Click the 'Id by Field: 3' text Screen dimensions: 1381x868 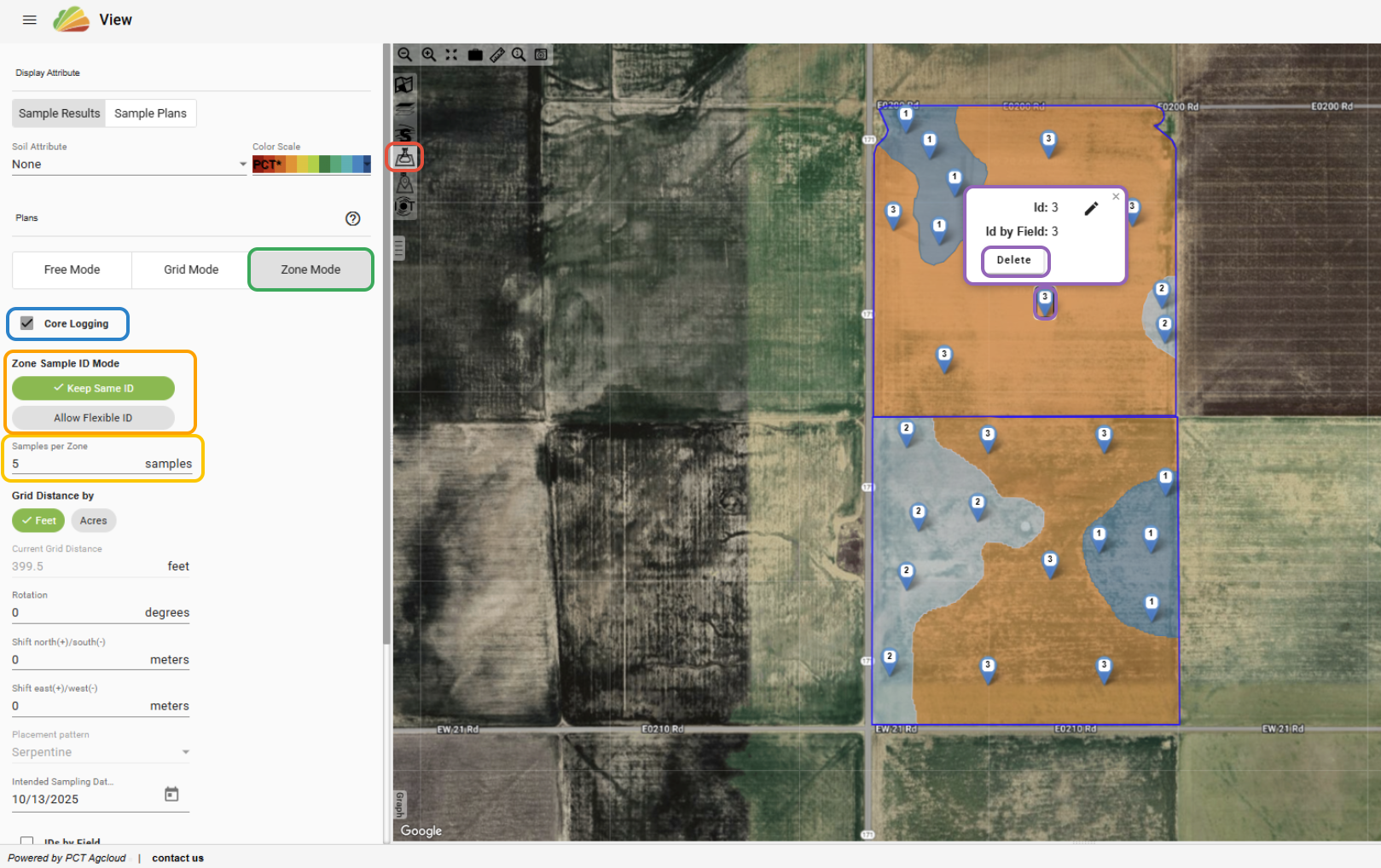pos(1022,231)
